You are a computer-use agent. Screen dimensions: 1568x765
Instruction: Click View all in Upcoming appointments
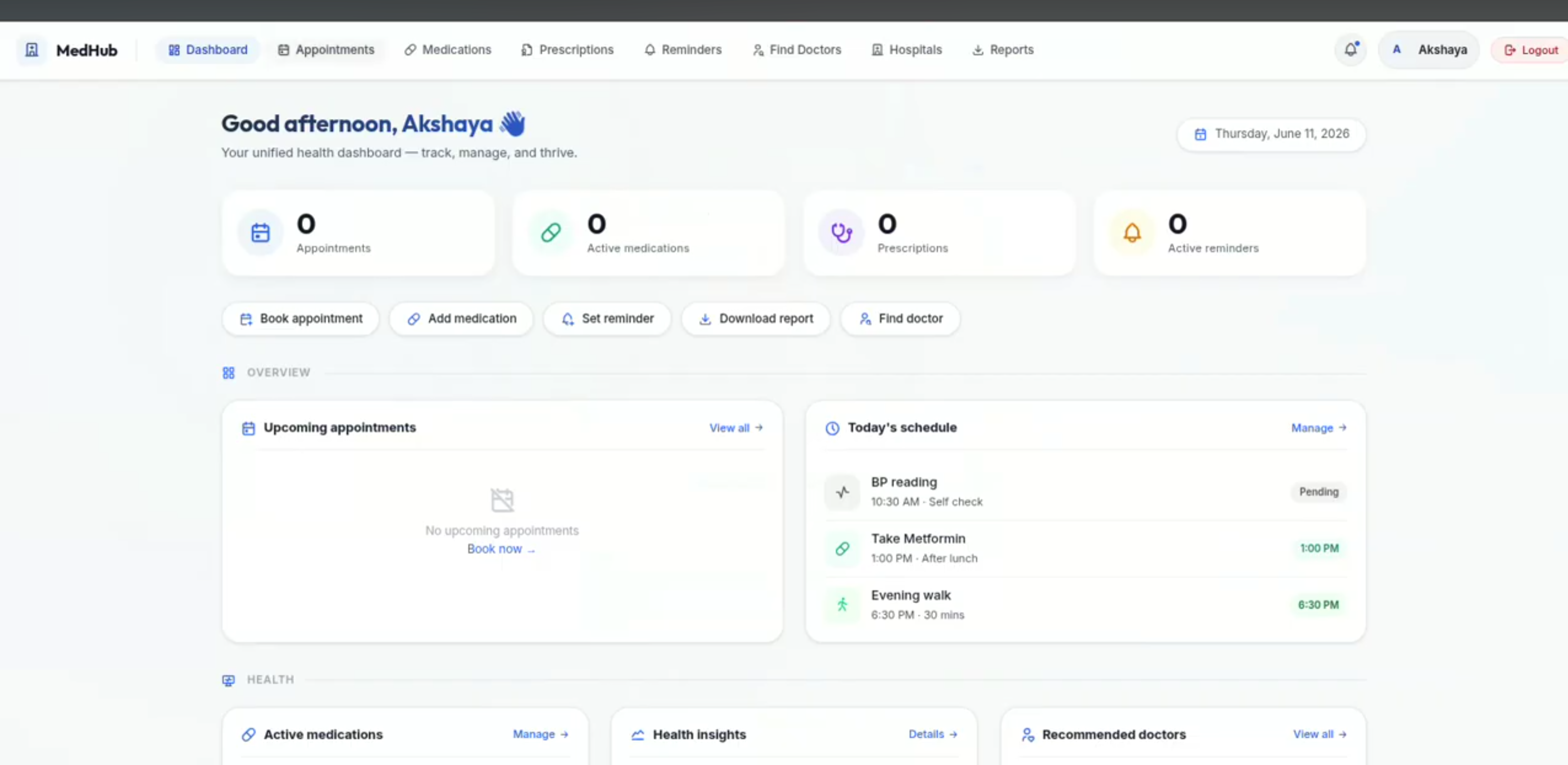click(x=736, y=428)
